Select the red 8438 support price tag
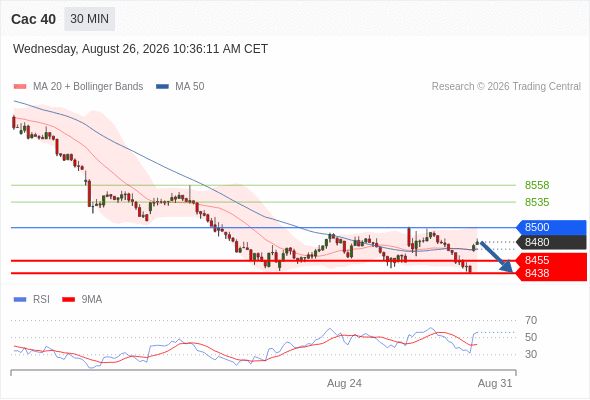 pos(552,273)
